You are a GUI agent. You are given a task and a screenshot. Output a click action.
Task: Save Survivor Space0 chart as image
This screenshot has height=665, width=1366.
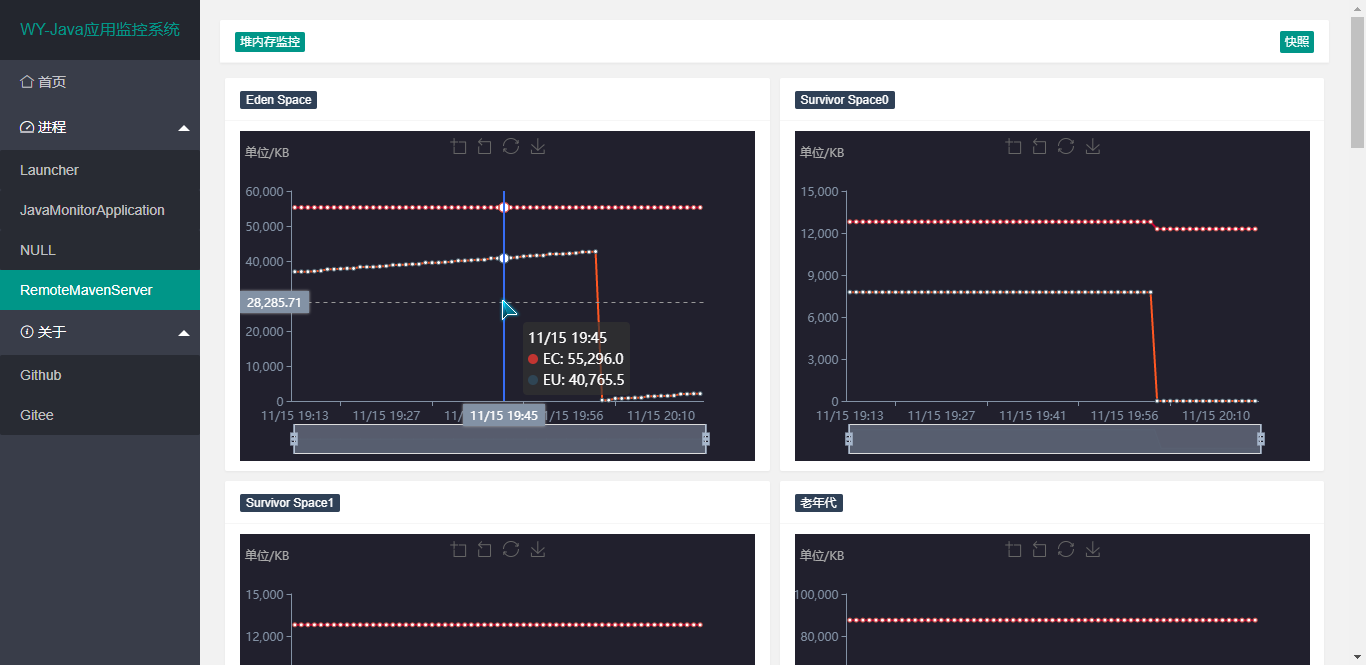(1093, 147)
